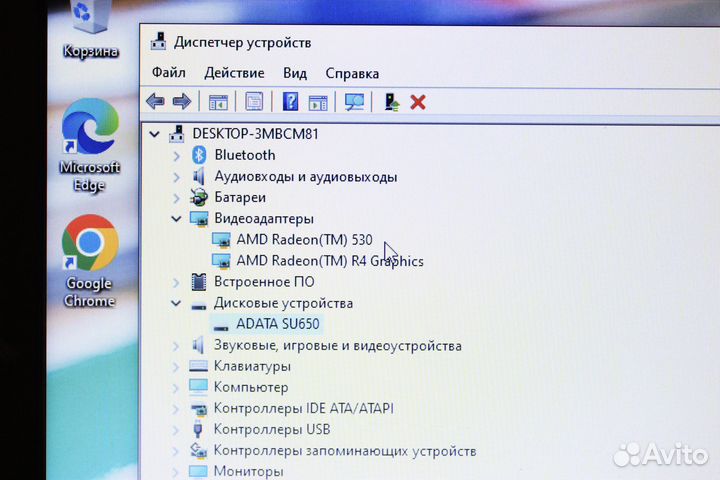Expand the Встроенное ПО category chevron

click(x=176, y=282)
